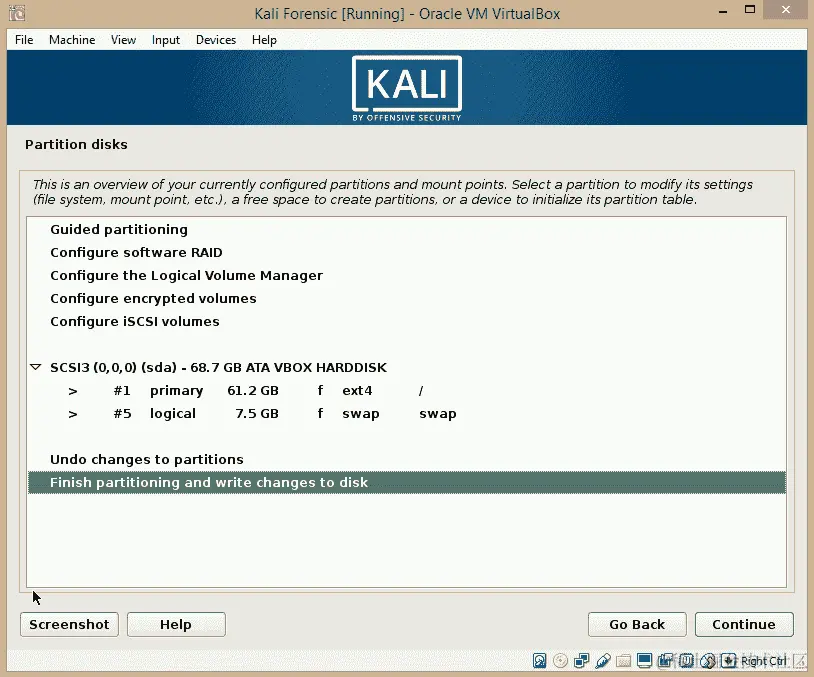The height and width of the screenshot is (677, 814).
Task: Open the network adapters status icon
Action: pyautogui.click(x=581, y=660)
